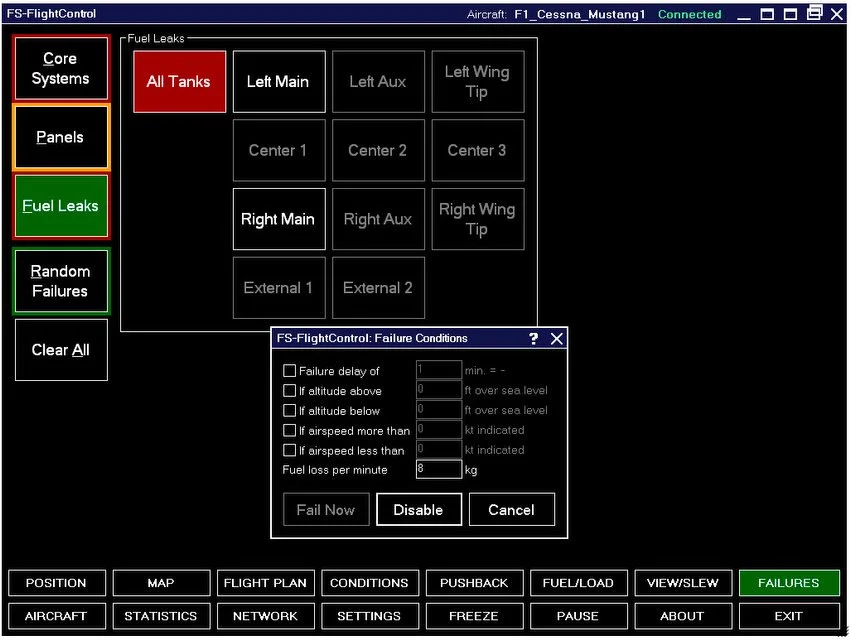Open the VIEW/SLEW page
This screenshot has width=850, height=640.
pyautogui.click(x=683, y=583)
